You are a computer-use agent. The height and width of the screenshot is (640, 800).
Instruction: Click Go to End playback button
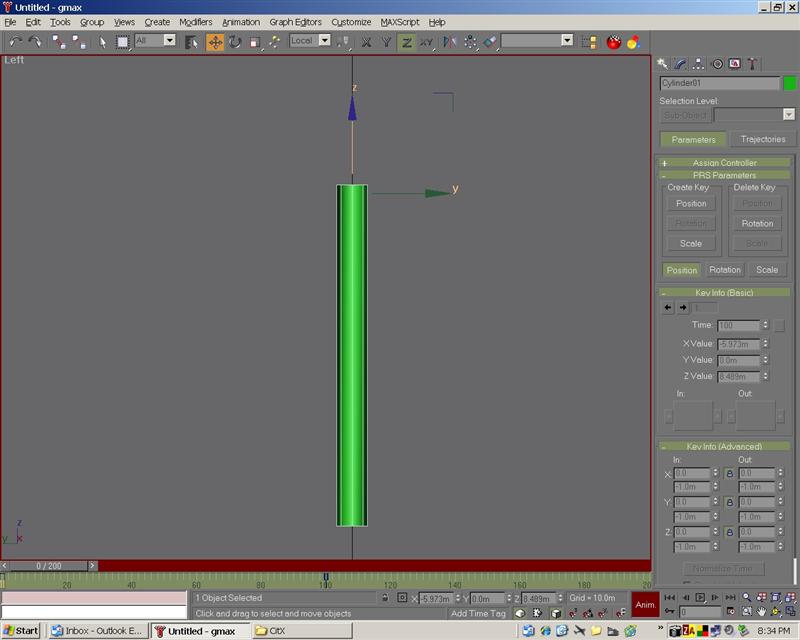731,597
